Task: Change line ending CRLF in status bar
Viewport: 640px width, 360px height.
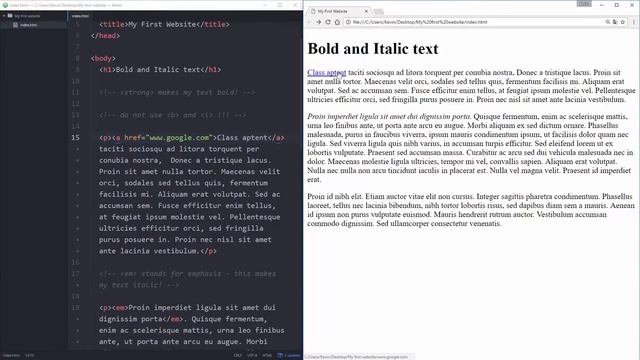Action: point(238,356)
